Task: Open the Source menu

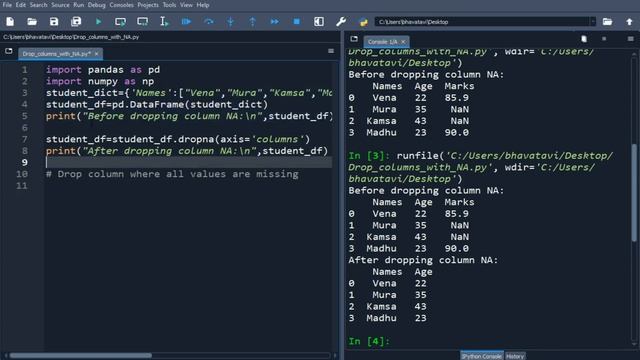Action: [60, 5]
